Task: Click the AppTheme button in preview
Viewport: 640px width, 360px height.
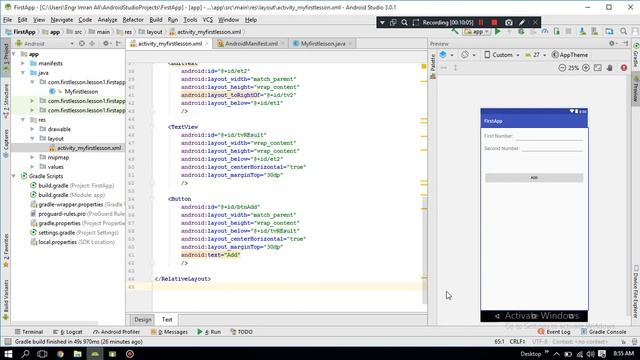Action: click(x=570, y=55)
